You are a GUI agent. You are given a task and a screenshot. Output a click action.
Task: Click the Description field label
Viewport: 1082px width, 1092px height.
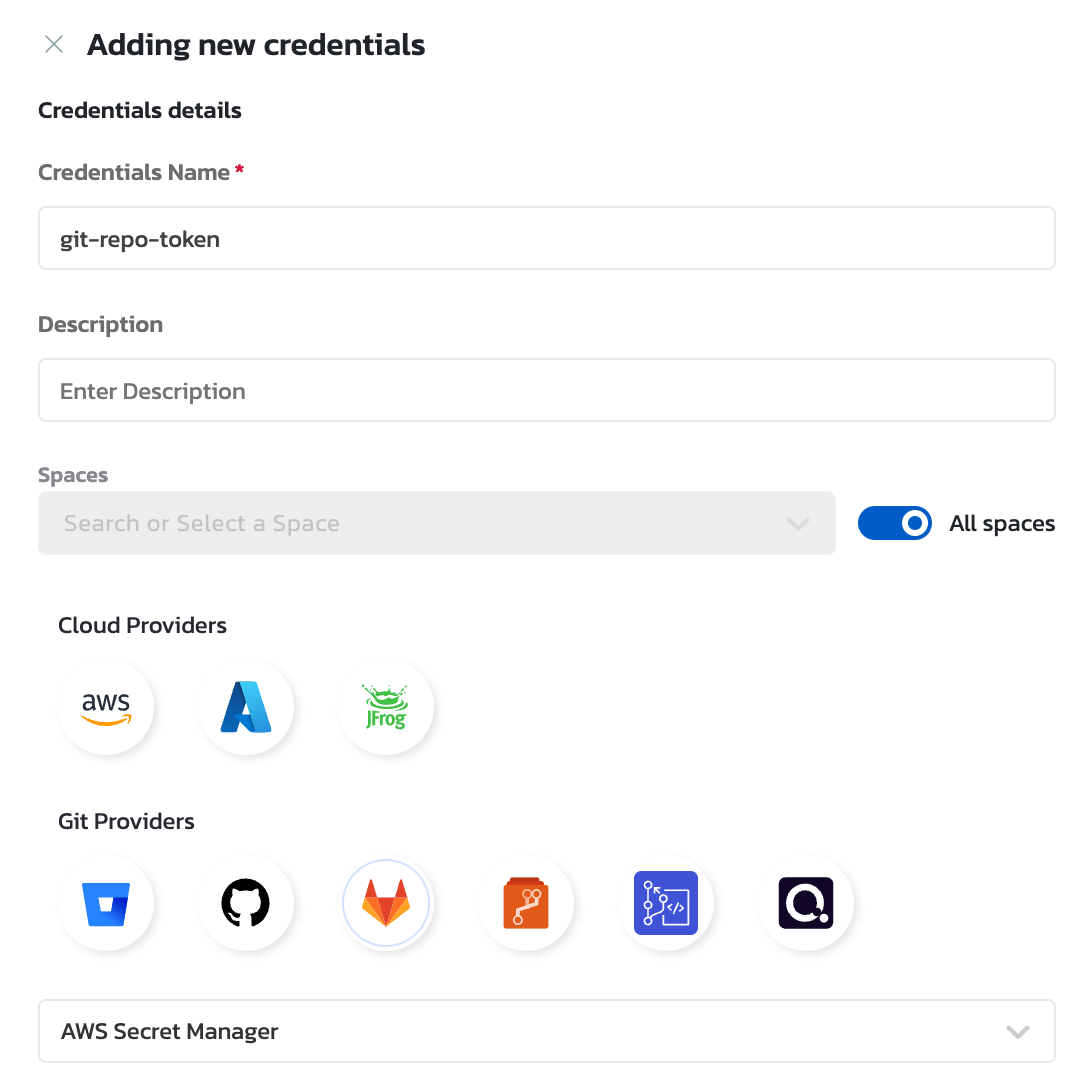pos(100,325)
